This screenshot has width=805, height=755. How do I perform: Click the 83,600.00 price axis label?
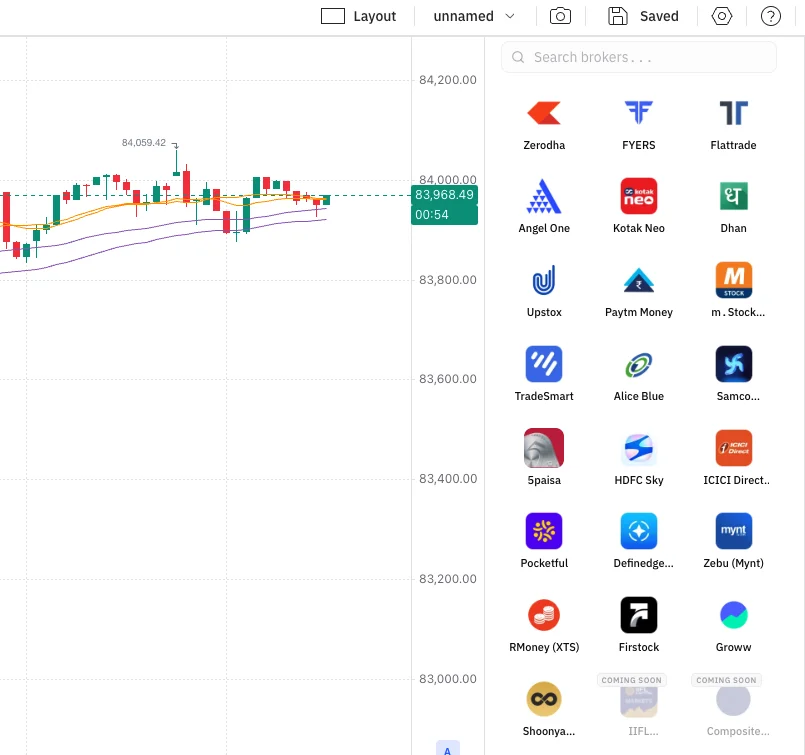(x=448, y=379)
